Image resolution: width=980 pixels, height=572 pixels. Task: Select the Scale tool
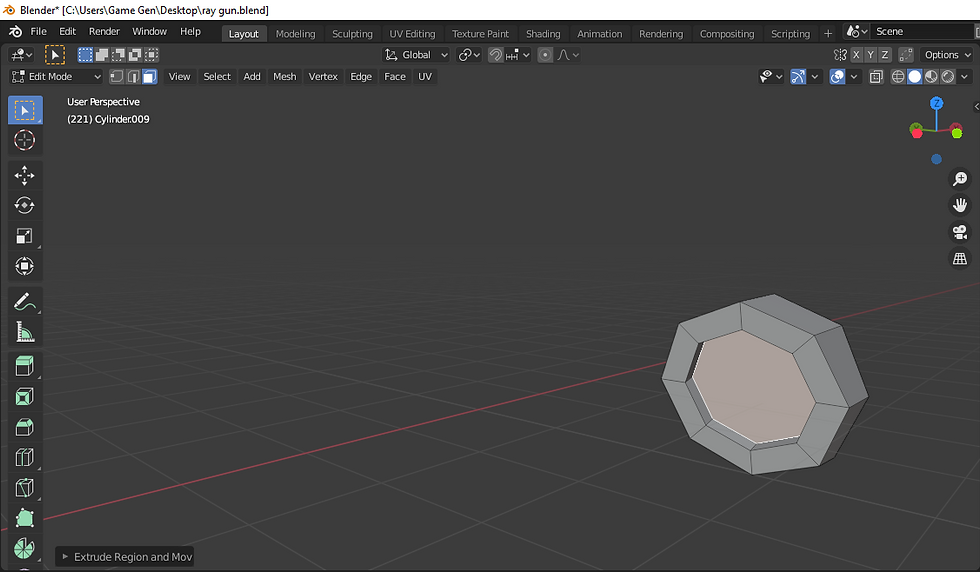coord(25,236)
